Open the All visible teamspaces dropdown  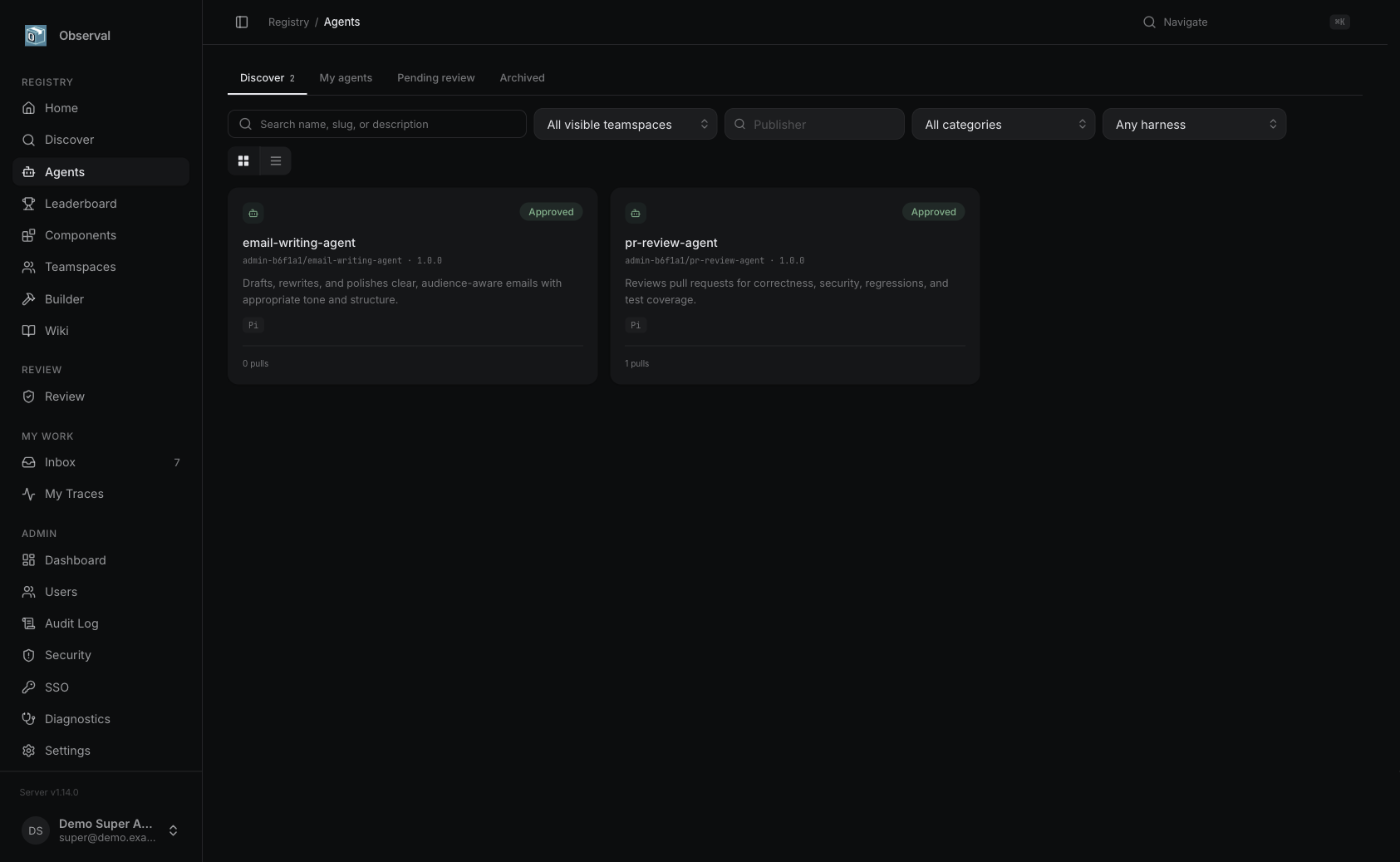(x=626, y=124)
